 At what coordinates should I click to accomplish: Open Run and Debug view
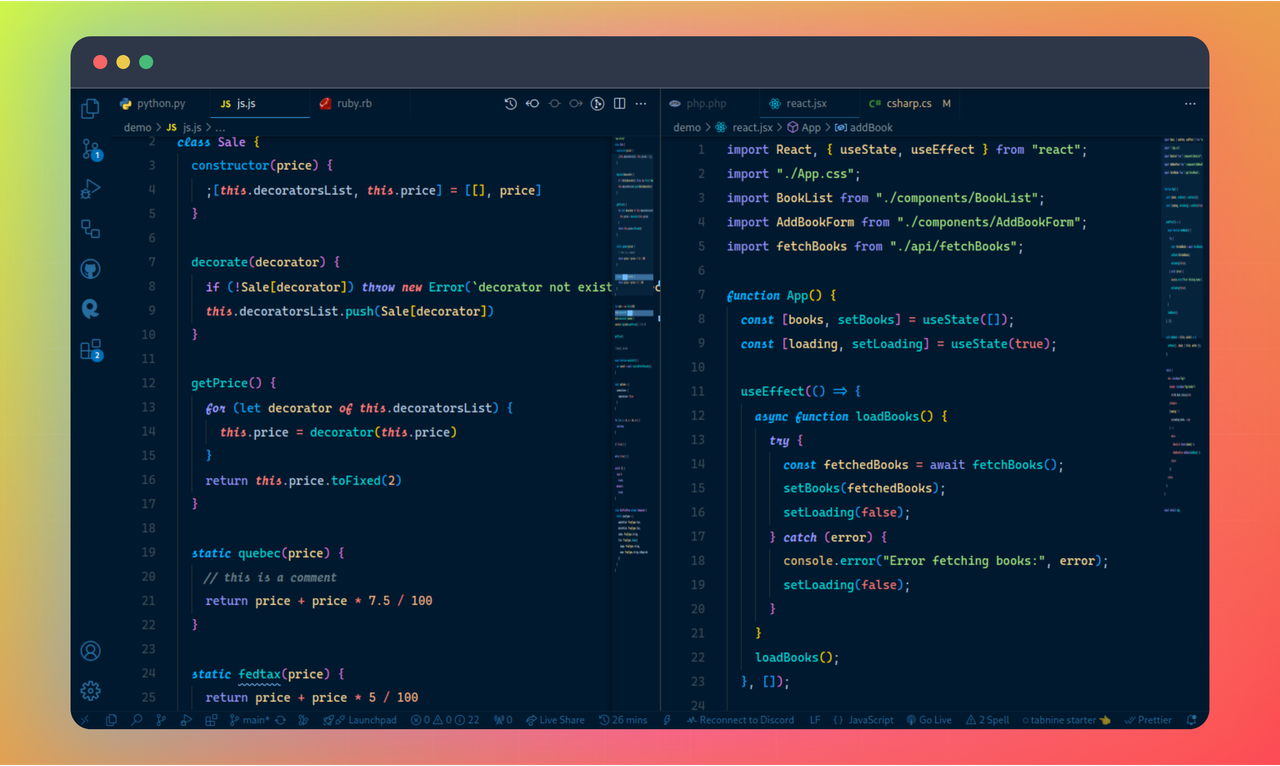(x=90, y=188)
